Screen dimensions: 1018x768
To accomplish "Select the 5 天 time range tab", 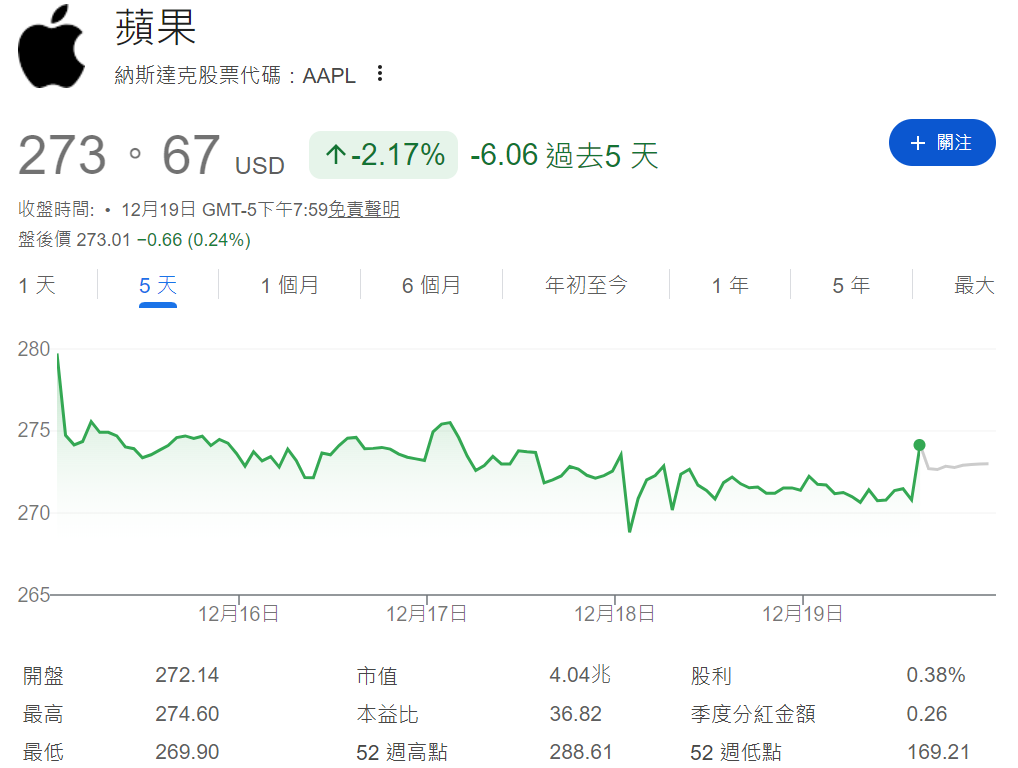I will pos(158,285).
